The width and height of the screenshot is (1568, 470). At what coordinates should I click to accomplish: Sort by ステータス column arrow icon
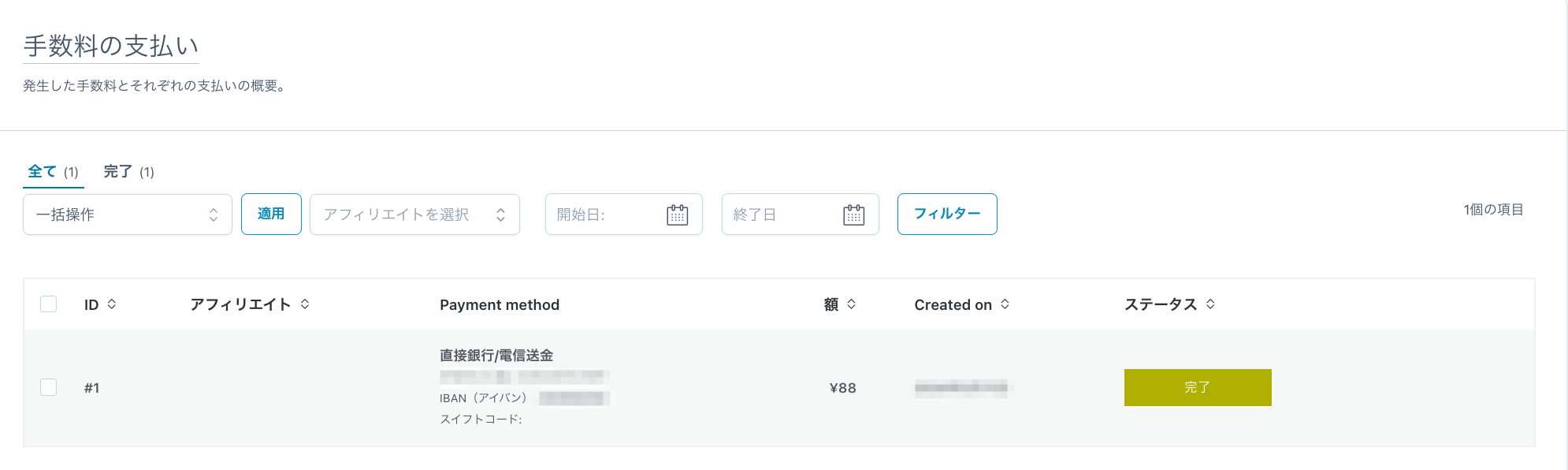[1210, 304]
